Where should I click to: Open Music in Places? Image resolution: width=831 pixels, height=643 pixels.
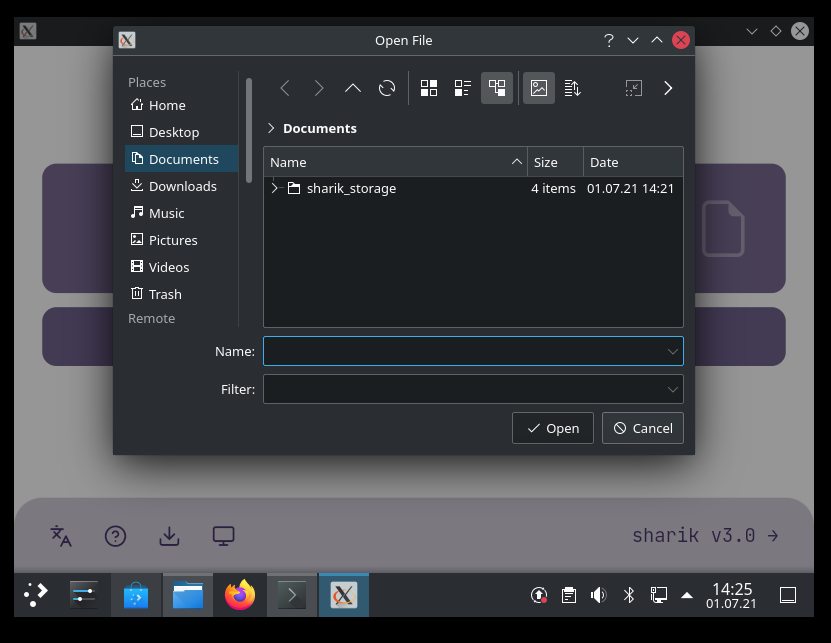click(182, 213)
